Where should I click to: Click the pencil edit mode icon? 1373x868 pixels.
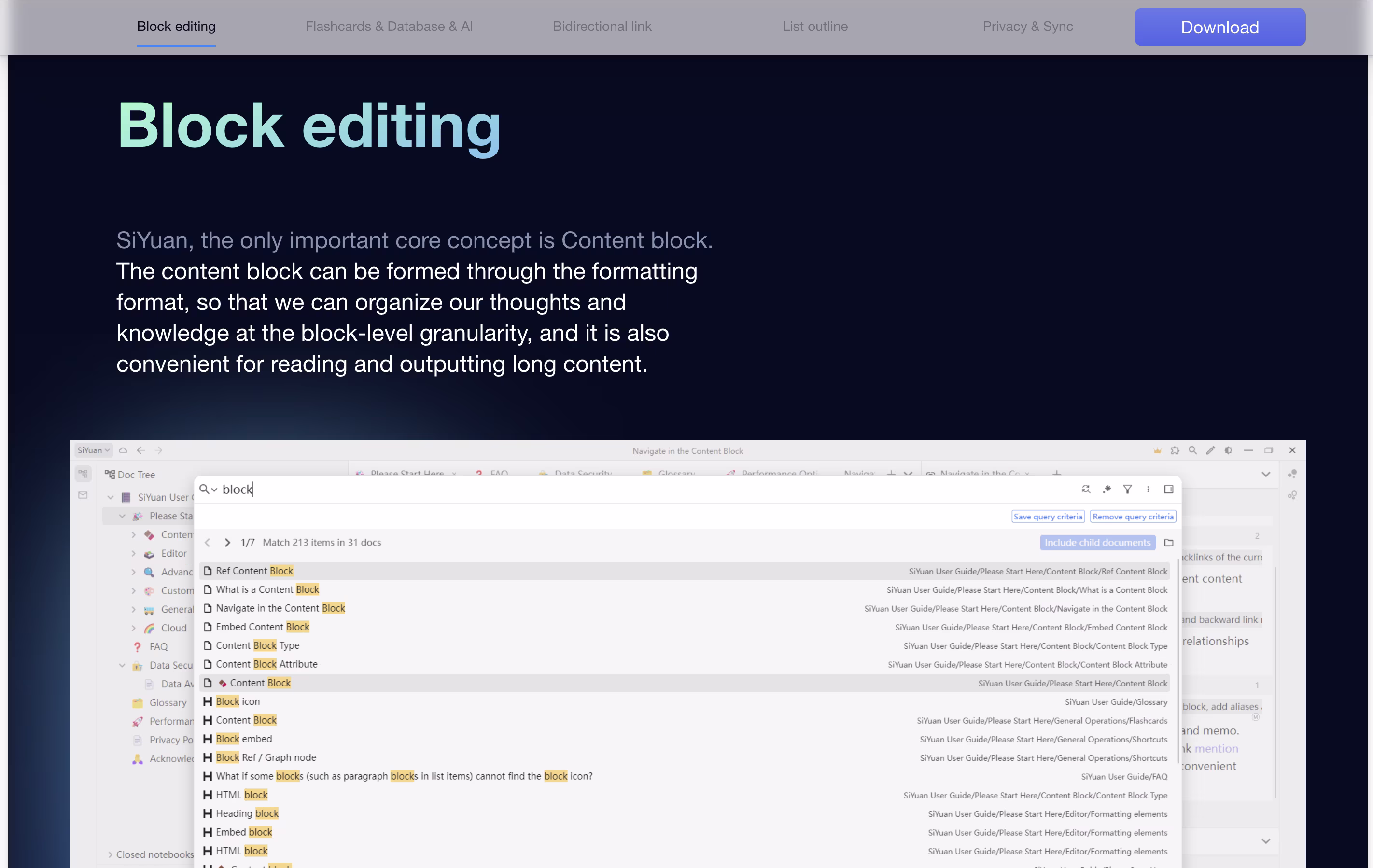click(x=1210, y=450)
